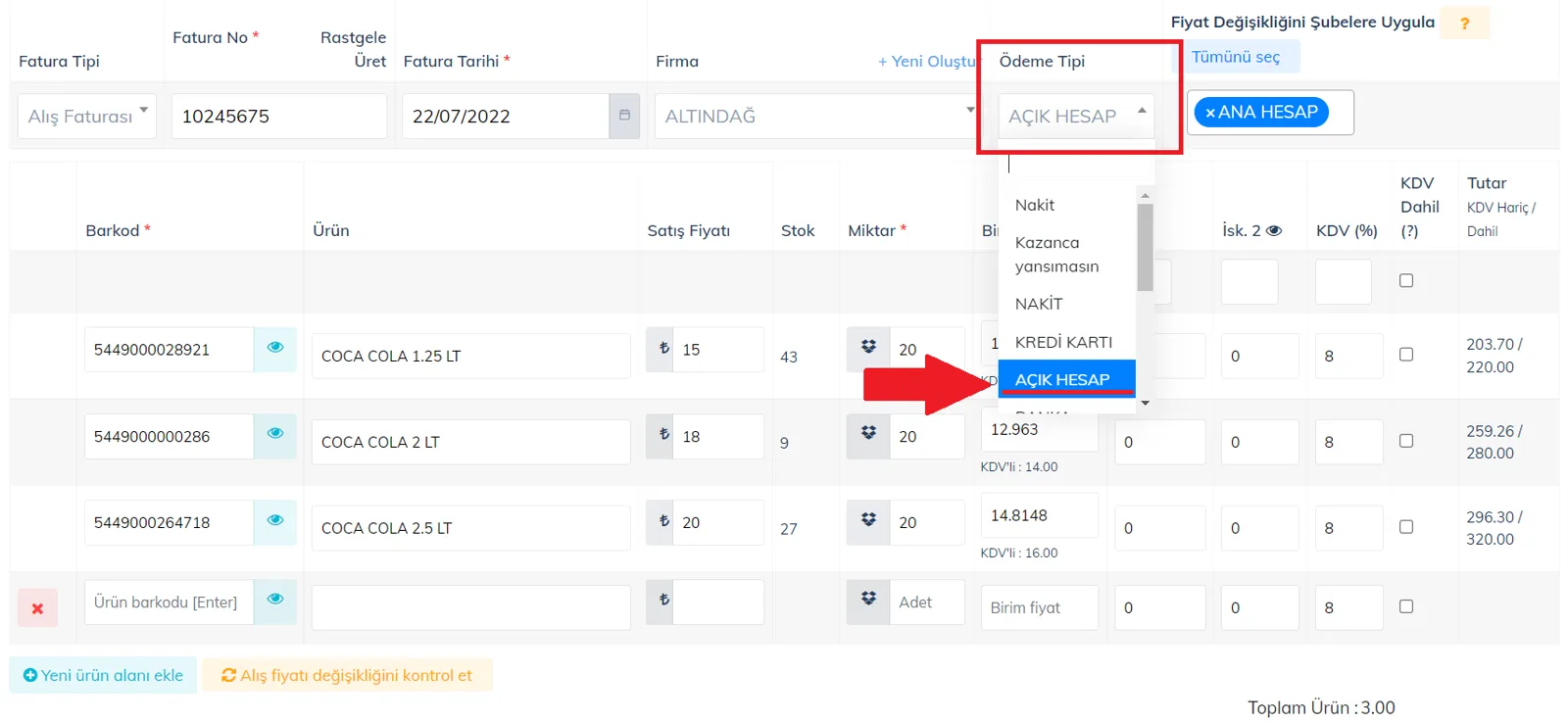Click the Fatura No field containing 10245675

point(278,116)
